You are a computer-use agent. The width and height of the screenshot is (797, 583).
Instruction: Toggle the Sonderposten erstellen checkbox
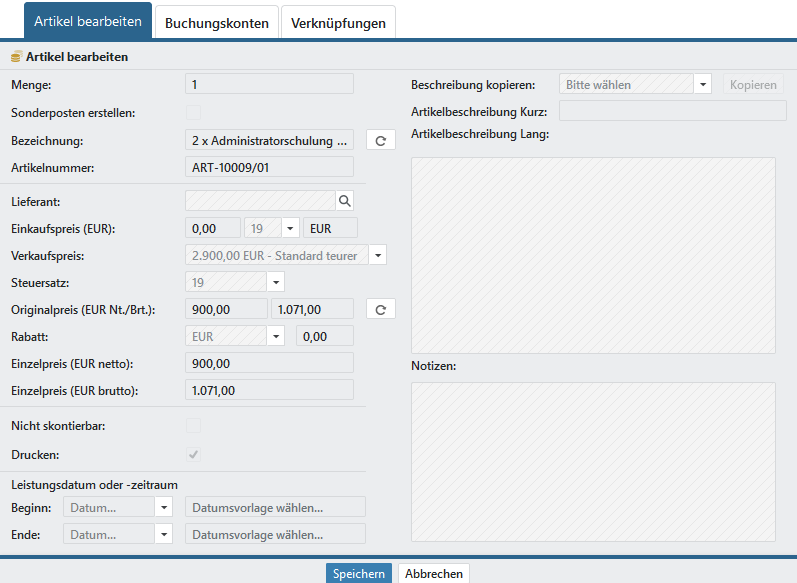(194, 113)
